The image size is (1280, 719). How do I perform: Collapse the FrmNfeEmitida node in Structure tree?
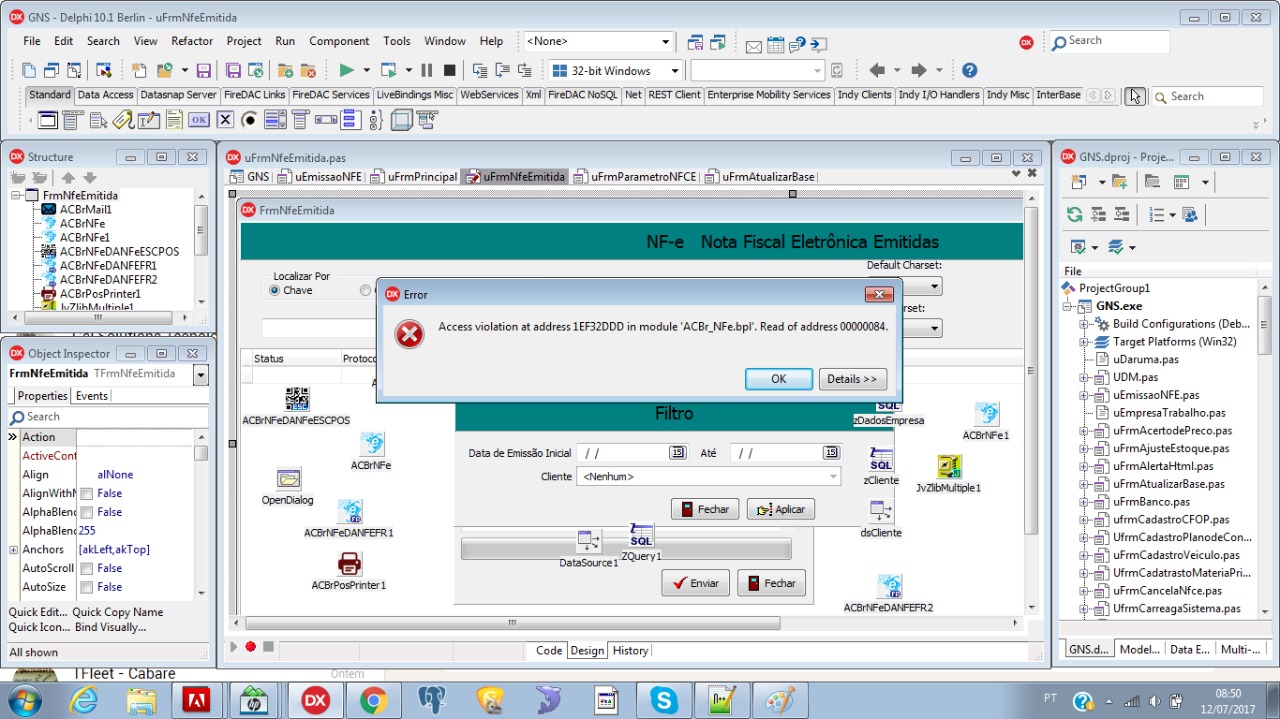(16, 195)
